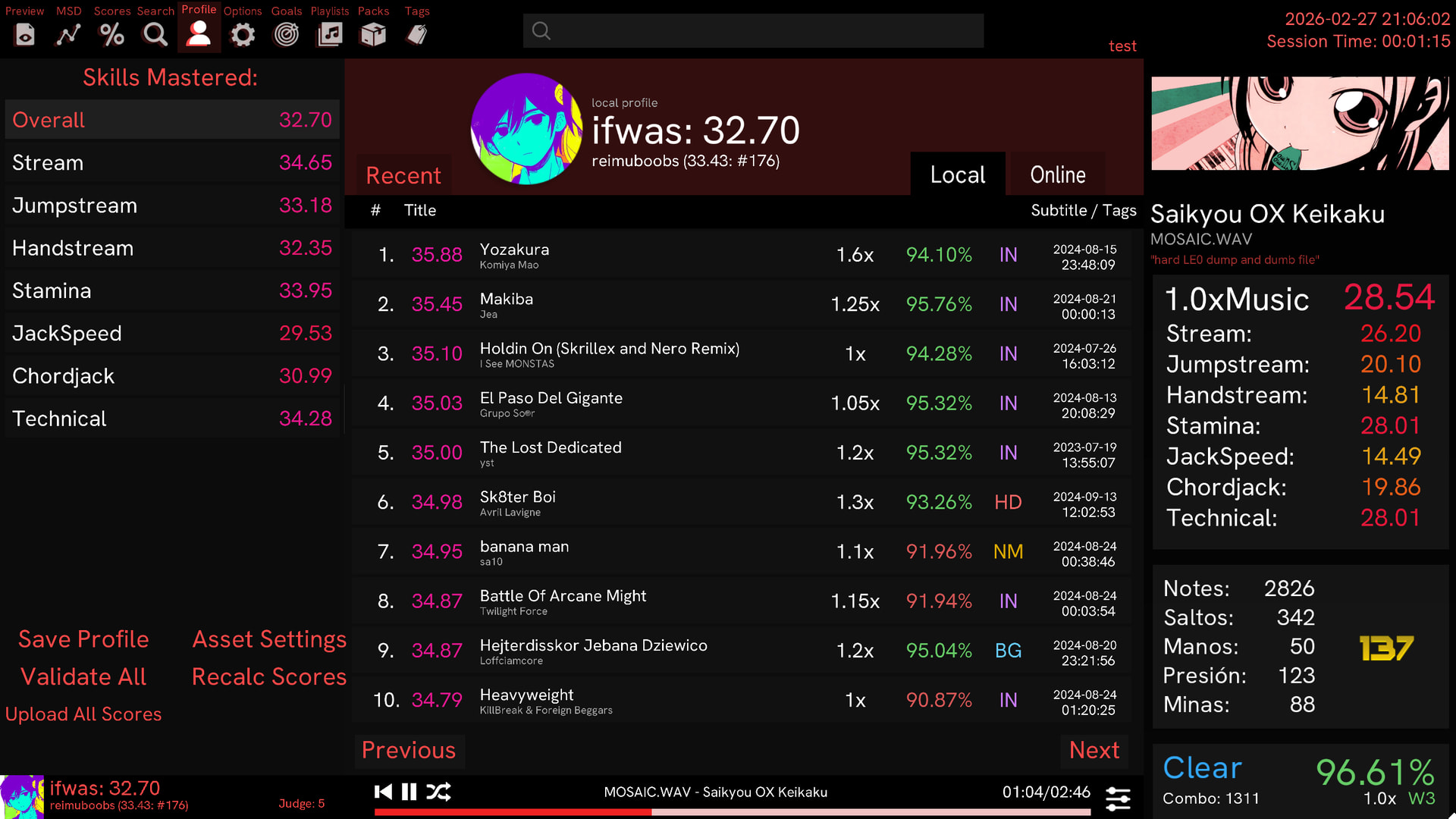Image resolution: width=1456 pixels, height=819 pixels.
Task: Click the Scores percent icon
Action: tap(112, 34)
